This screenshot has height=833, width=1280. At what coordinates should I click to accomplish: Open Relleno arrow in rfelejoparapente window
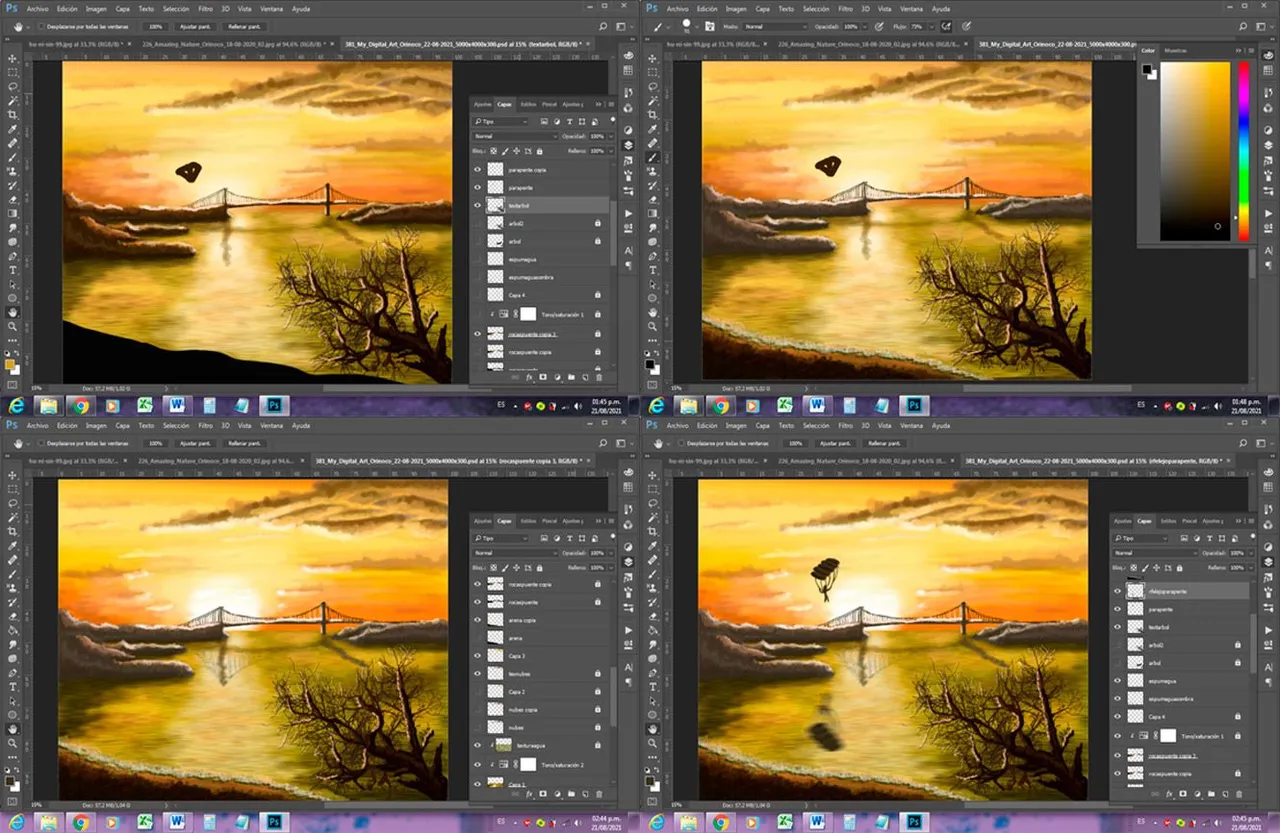(1251, 568)
